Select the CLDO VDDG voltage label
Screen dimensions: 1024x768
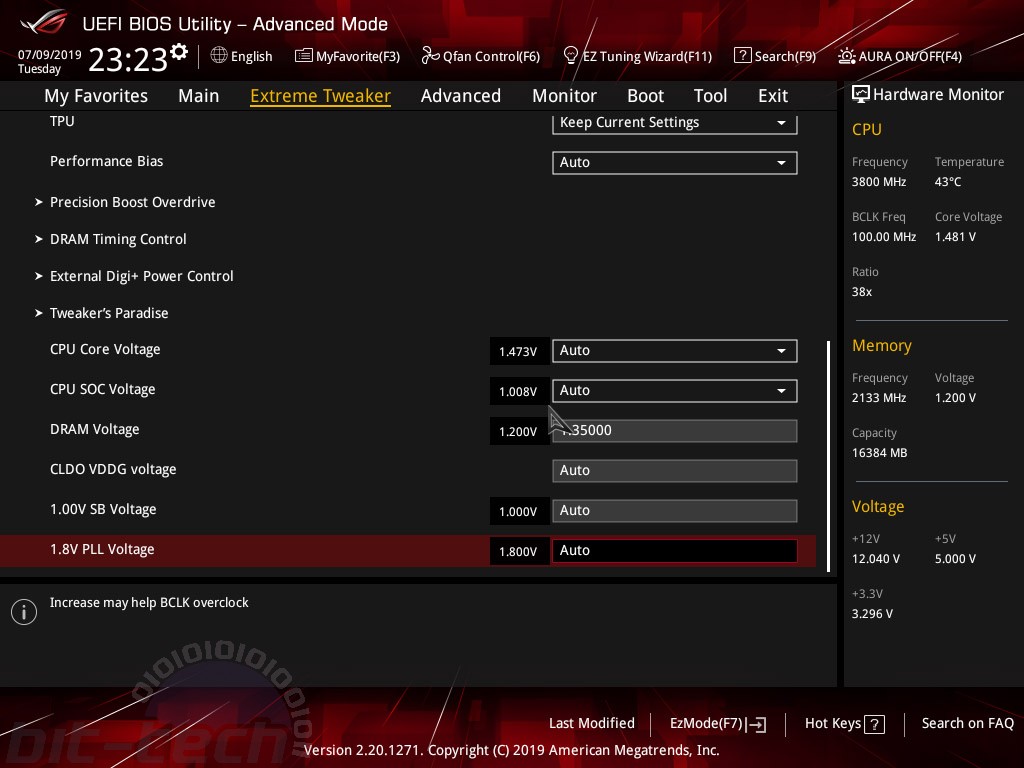click(x=113, y=470)
